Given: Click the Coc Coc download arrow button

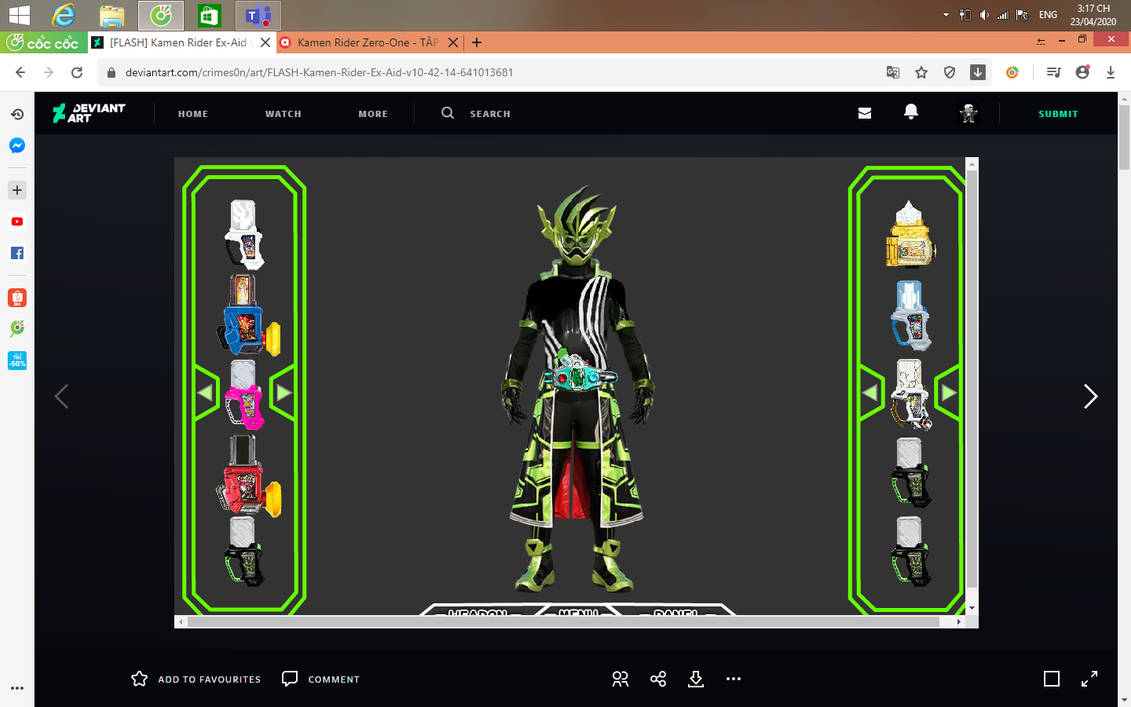Looking at the screenshot, I should point(977,72).
